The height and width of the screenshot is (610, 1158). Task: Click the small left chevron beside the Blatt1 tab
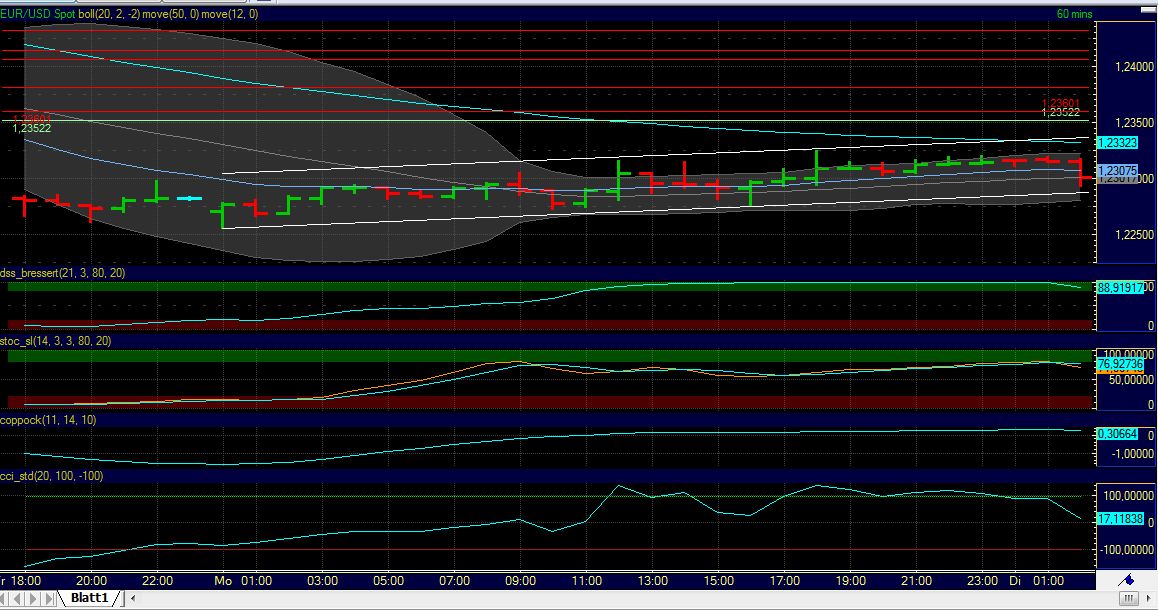[133, 598]
